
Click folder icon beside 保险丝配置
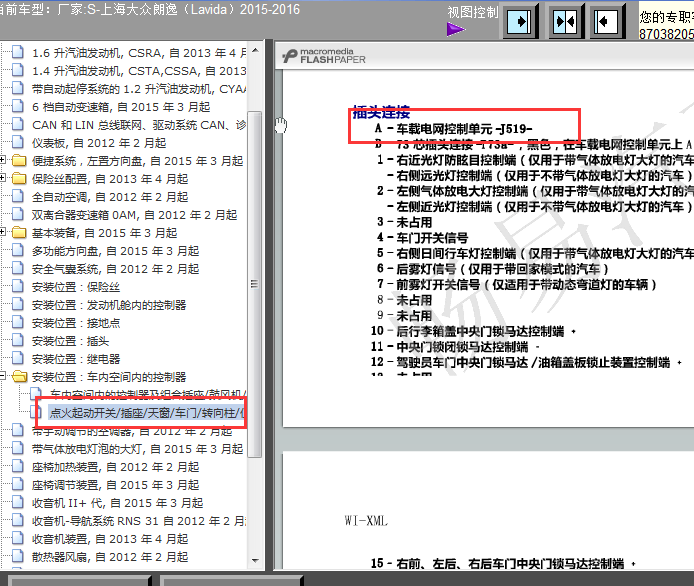point(19,178)
